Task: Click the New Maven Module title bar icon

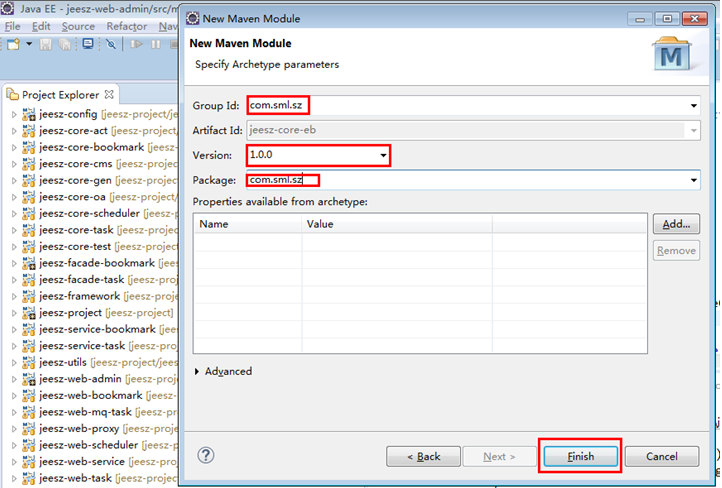Action: [192, 18]
